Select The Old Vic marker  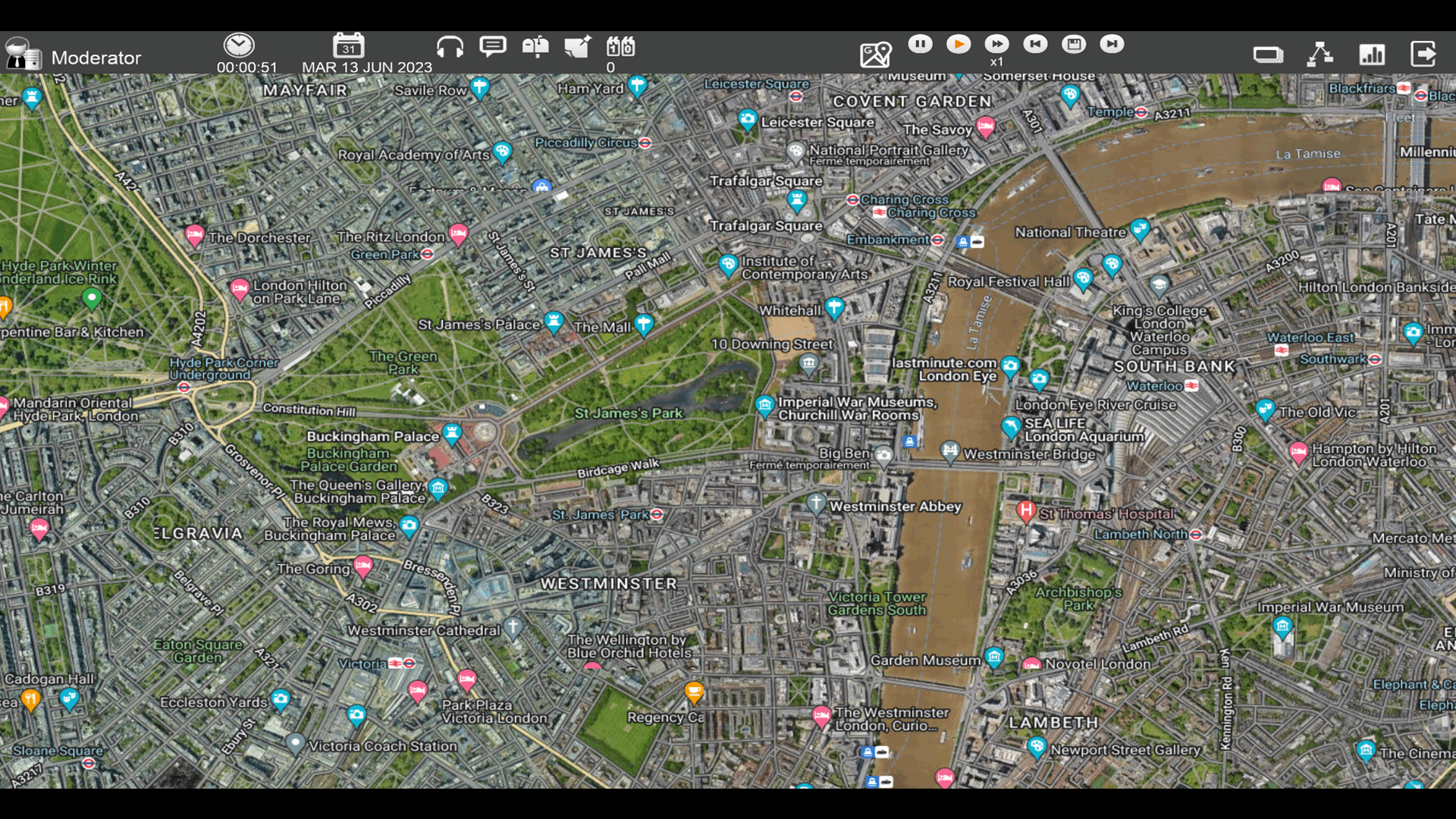click(1265, 410)
